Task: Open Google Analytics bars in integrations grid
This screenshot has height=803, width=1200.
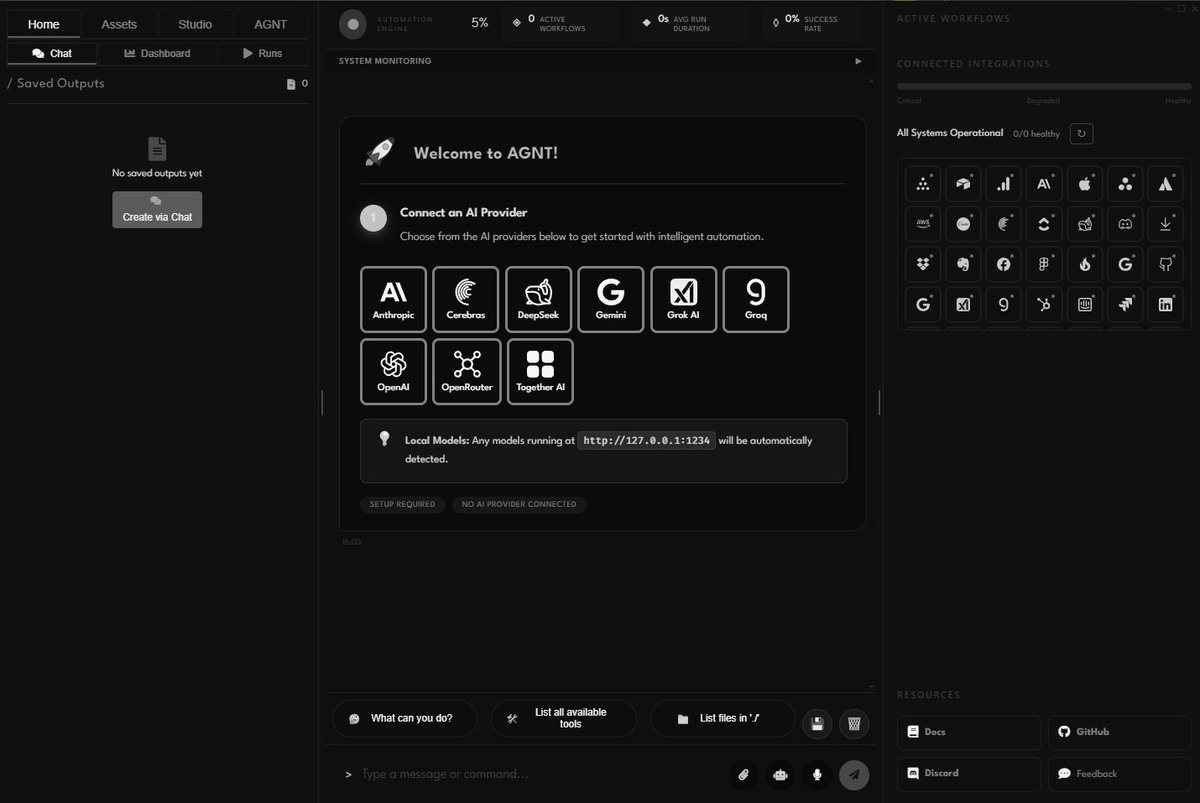Action: tap(1003, 184)
